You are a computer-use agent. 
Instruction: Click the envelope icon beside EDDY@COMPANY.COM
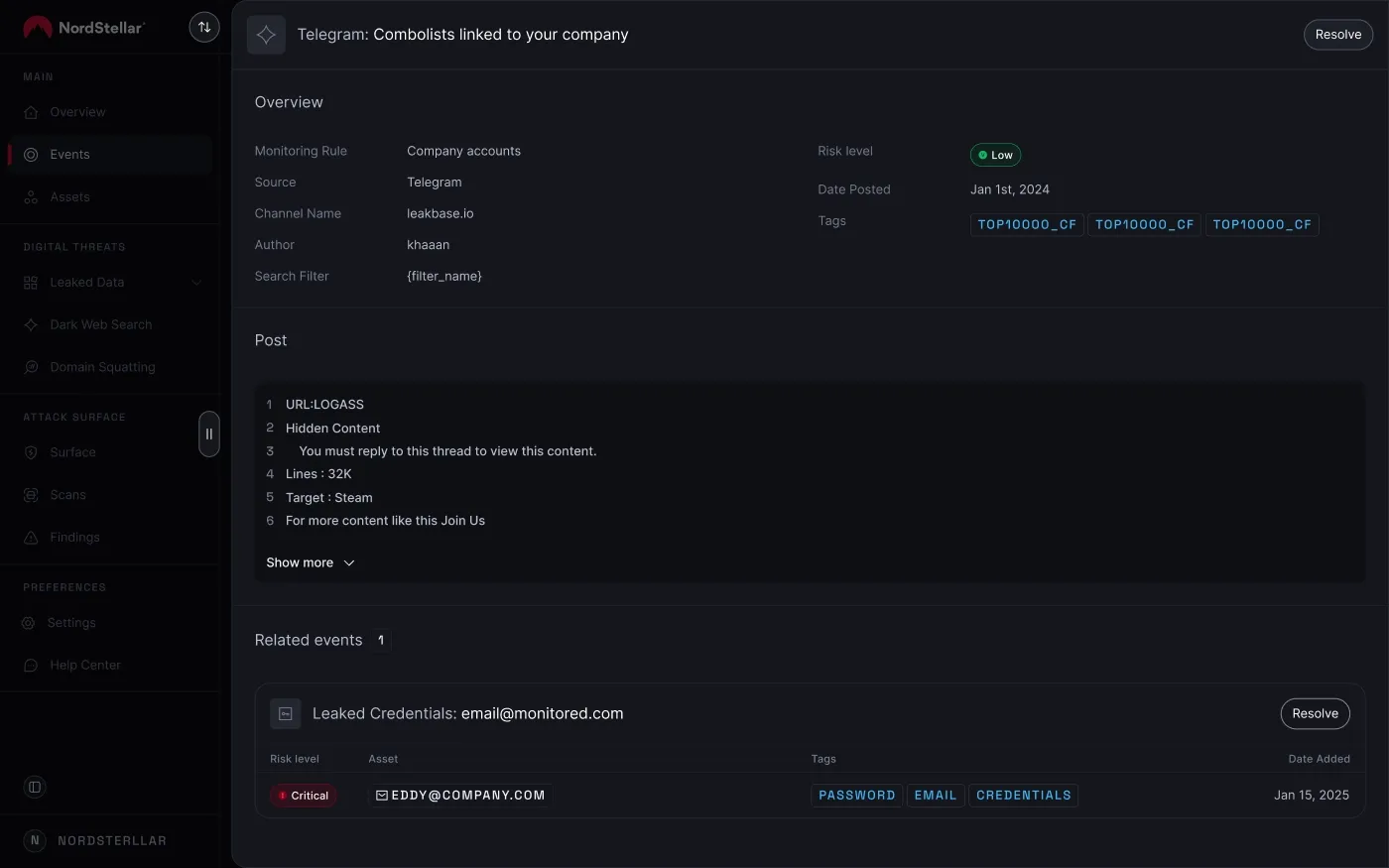tap(380, 795)
